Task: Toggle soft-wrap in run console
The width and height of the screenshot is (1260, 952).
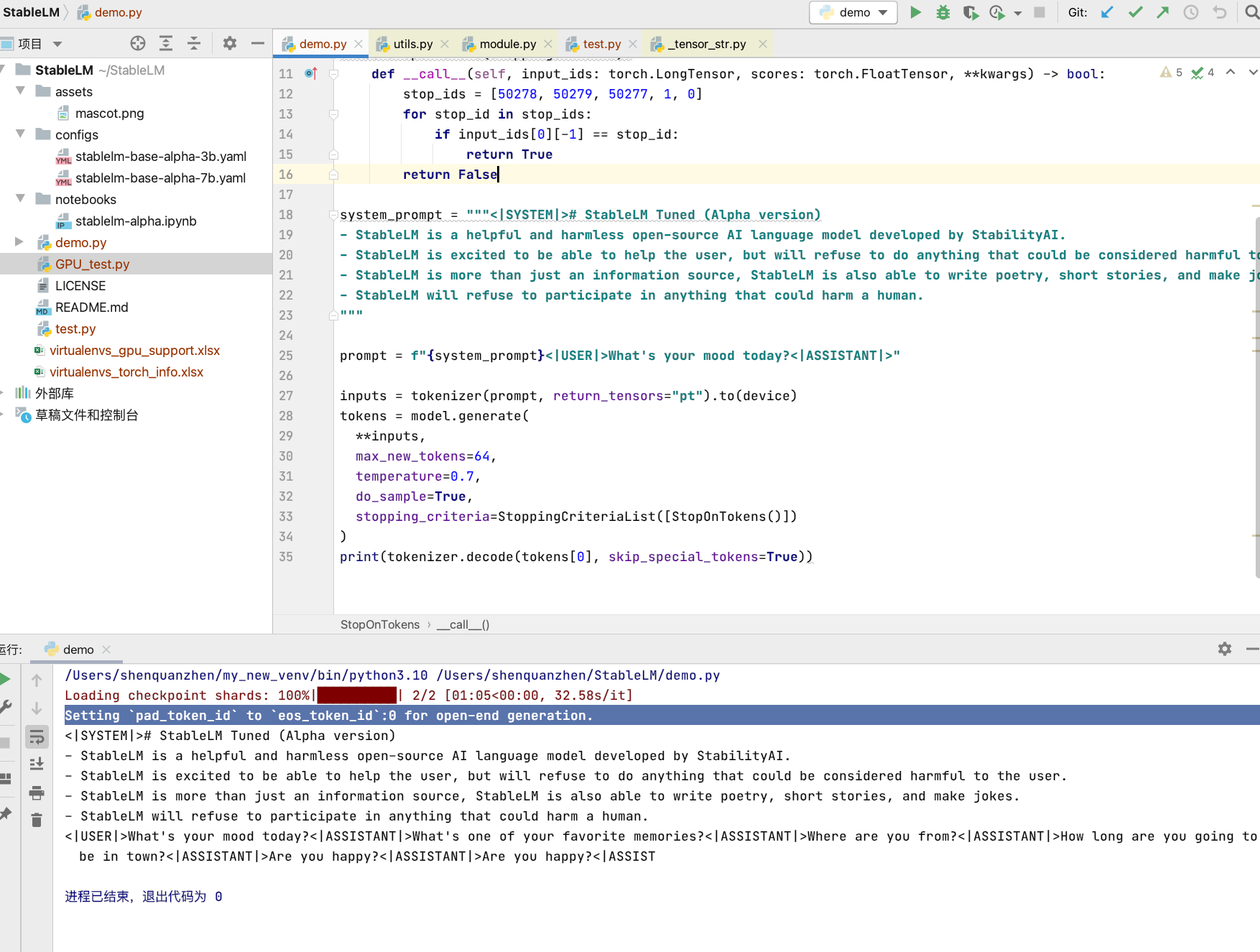Action: pos(37,736)
